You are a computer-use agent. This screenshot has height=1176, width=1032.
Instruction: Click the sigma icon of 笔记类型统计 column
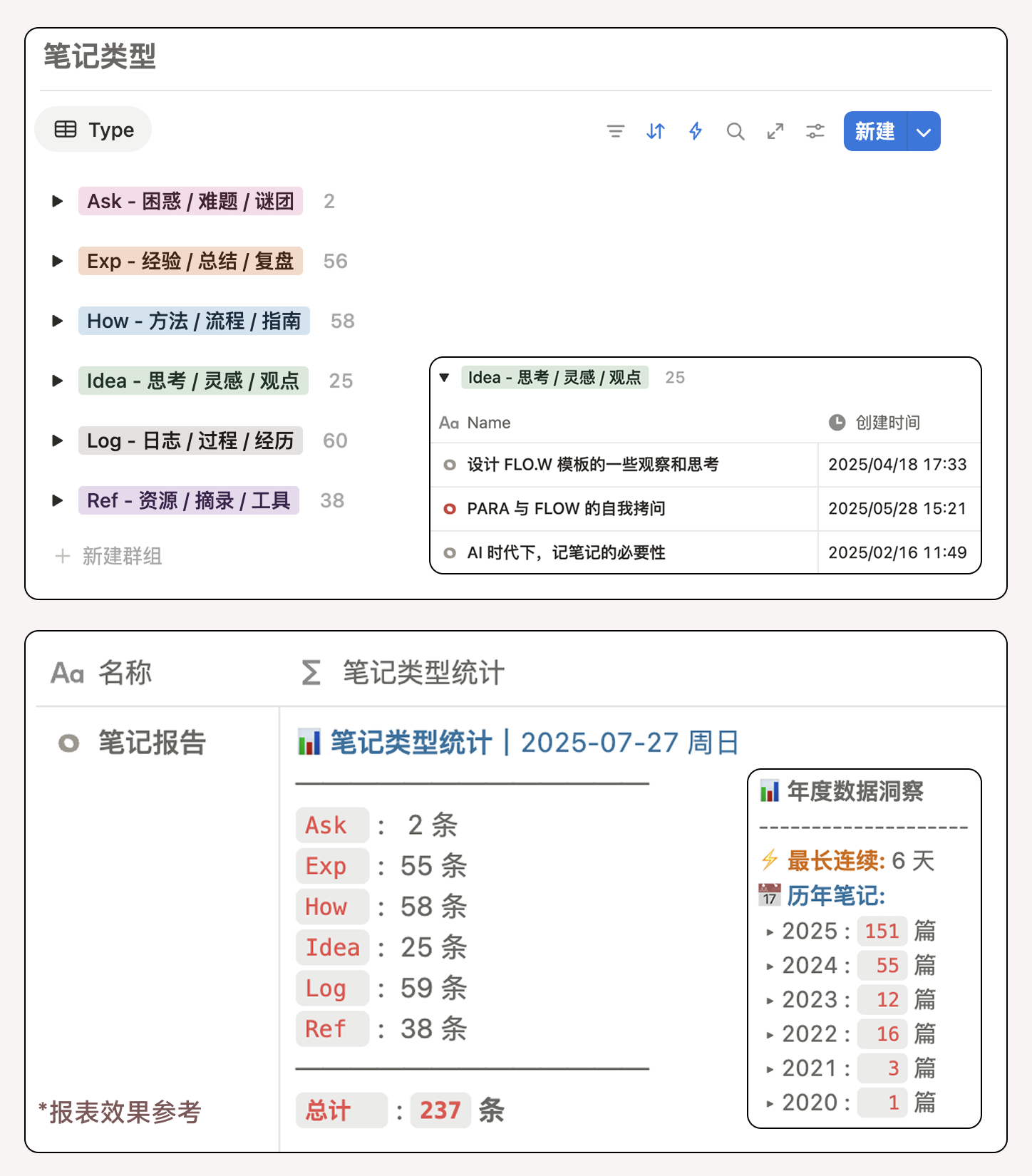coord(311,672)
